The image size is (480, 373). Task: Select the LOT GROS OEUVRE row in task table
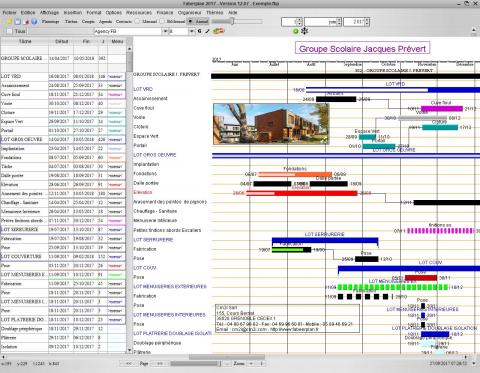pyautogui.click(x=63, y=139)
